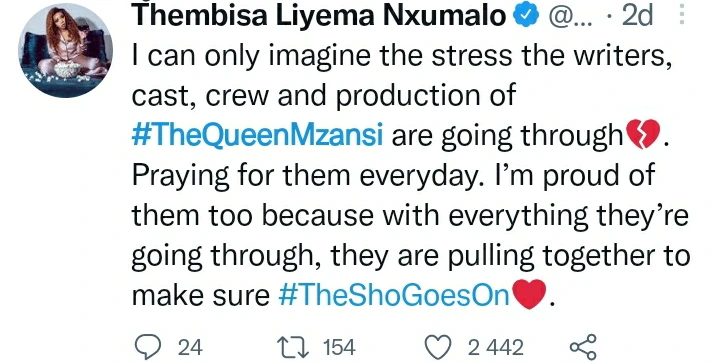Screen dimensions: 717x362
Task: Open the reply speech bubble icon
Action: (148, 347)
